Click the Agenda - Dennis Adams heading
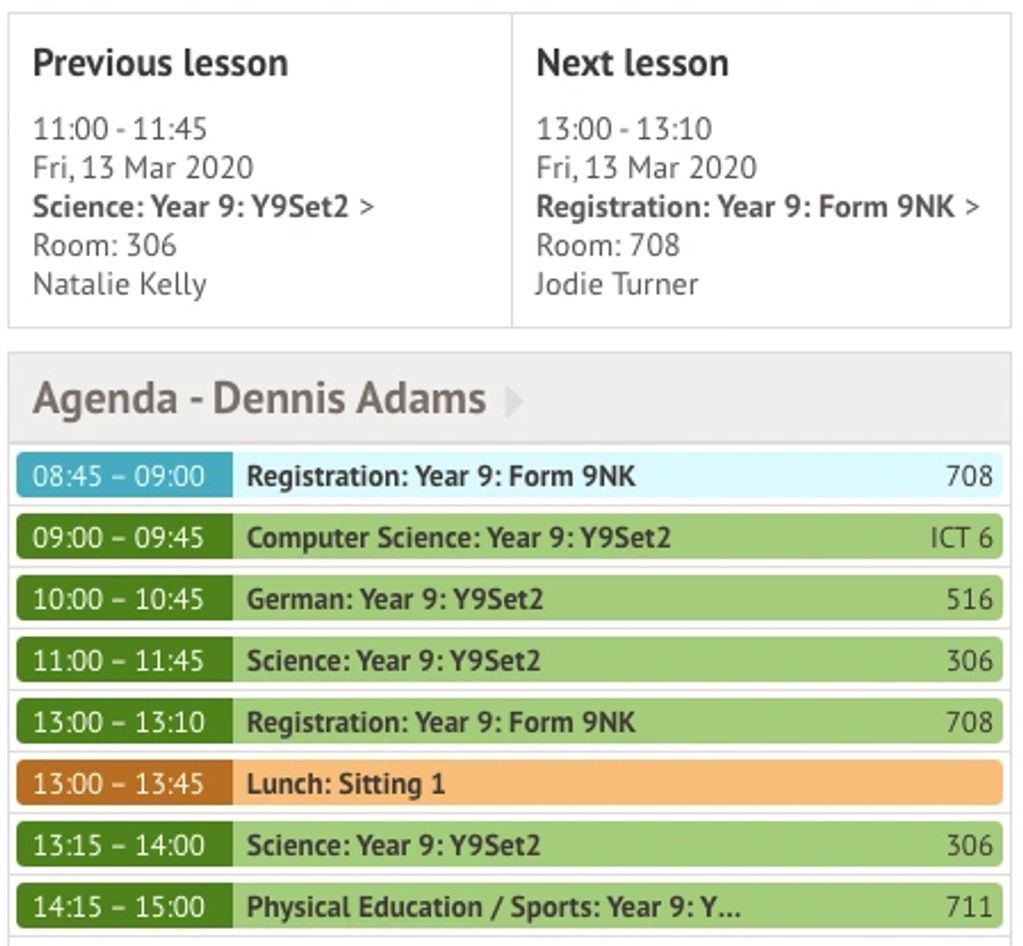 [259, 399]
